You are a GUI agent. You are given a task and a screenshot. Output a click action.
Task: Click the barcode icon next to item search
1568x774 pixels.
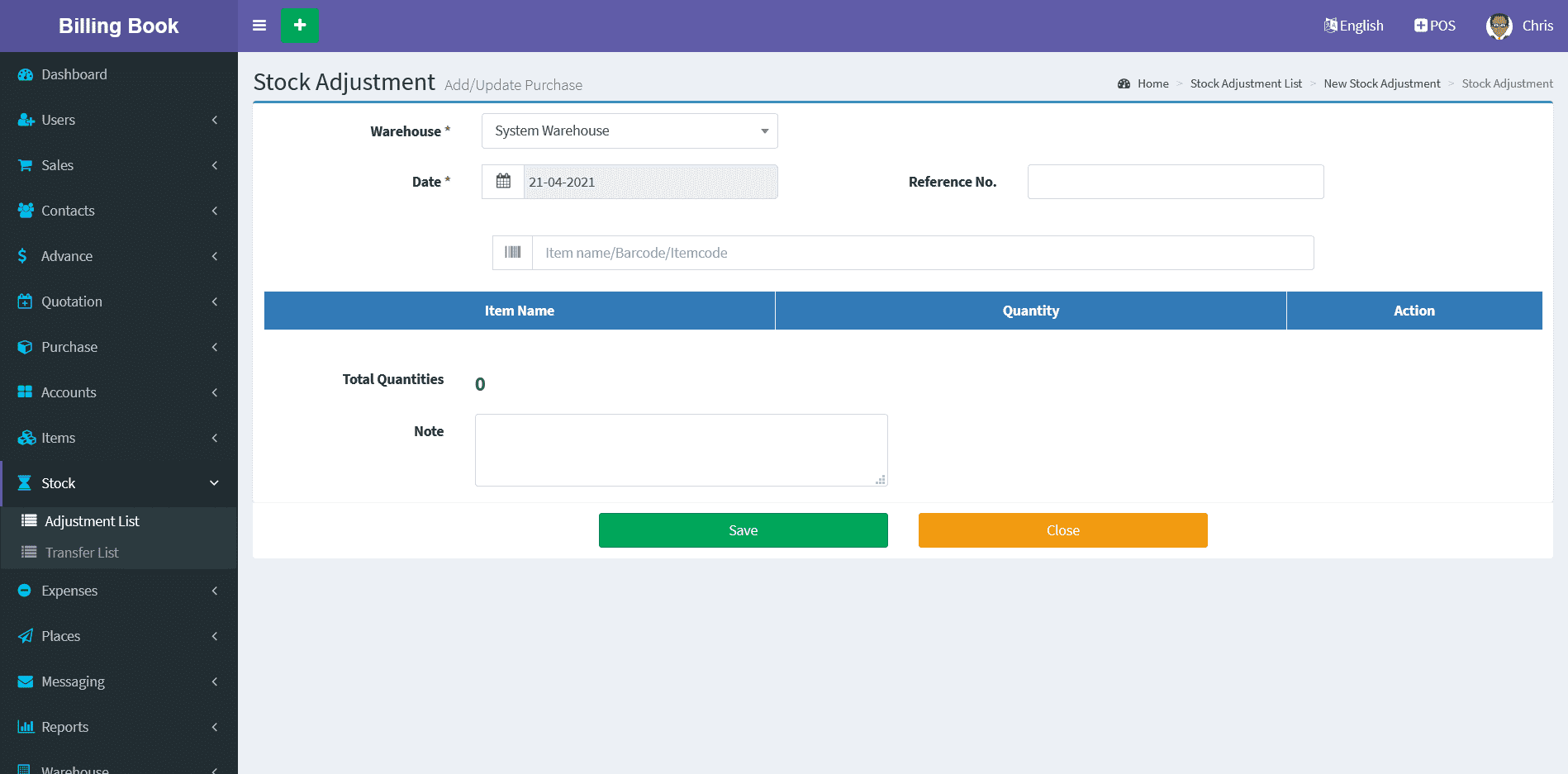[x=513, y=253]
